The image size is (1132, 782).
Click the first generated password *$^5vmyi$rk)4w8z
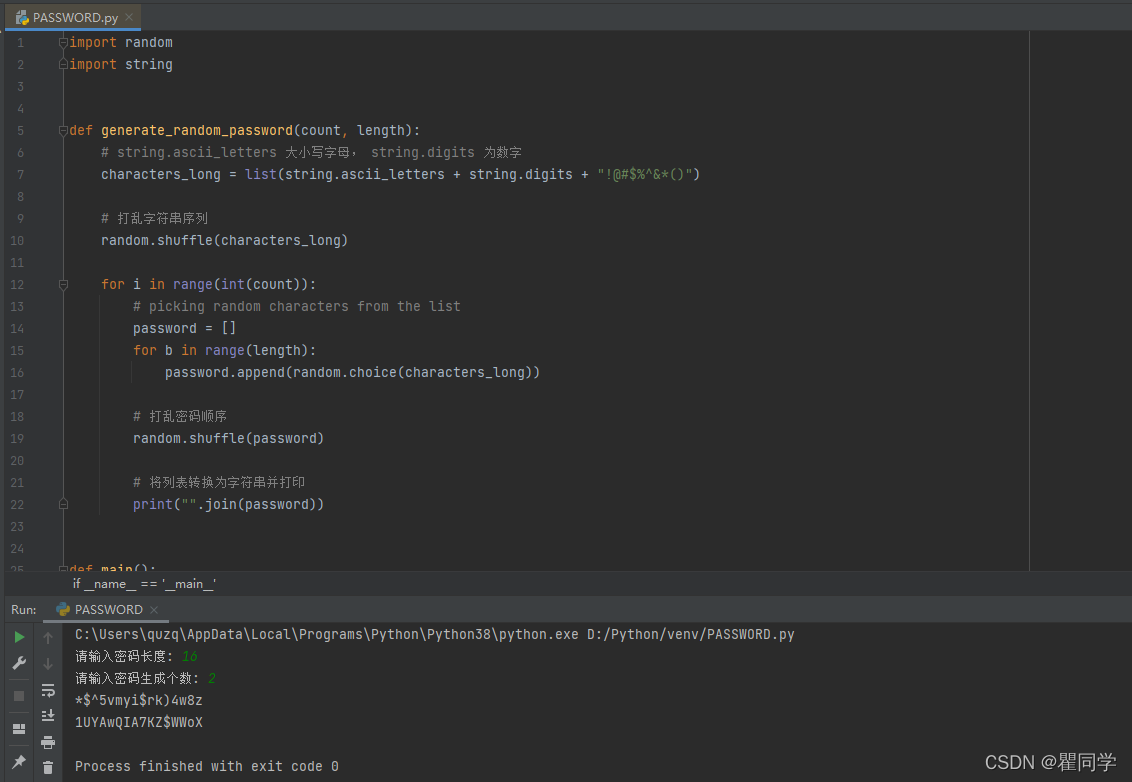[139, 700]
